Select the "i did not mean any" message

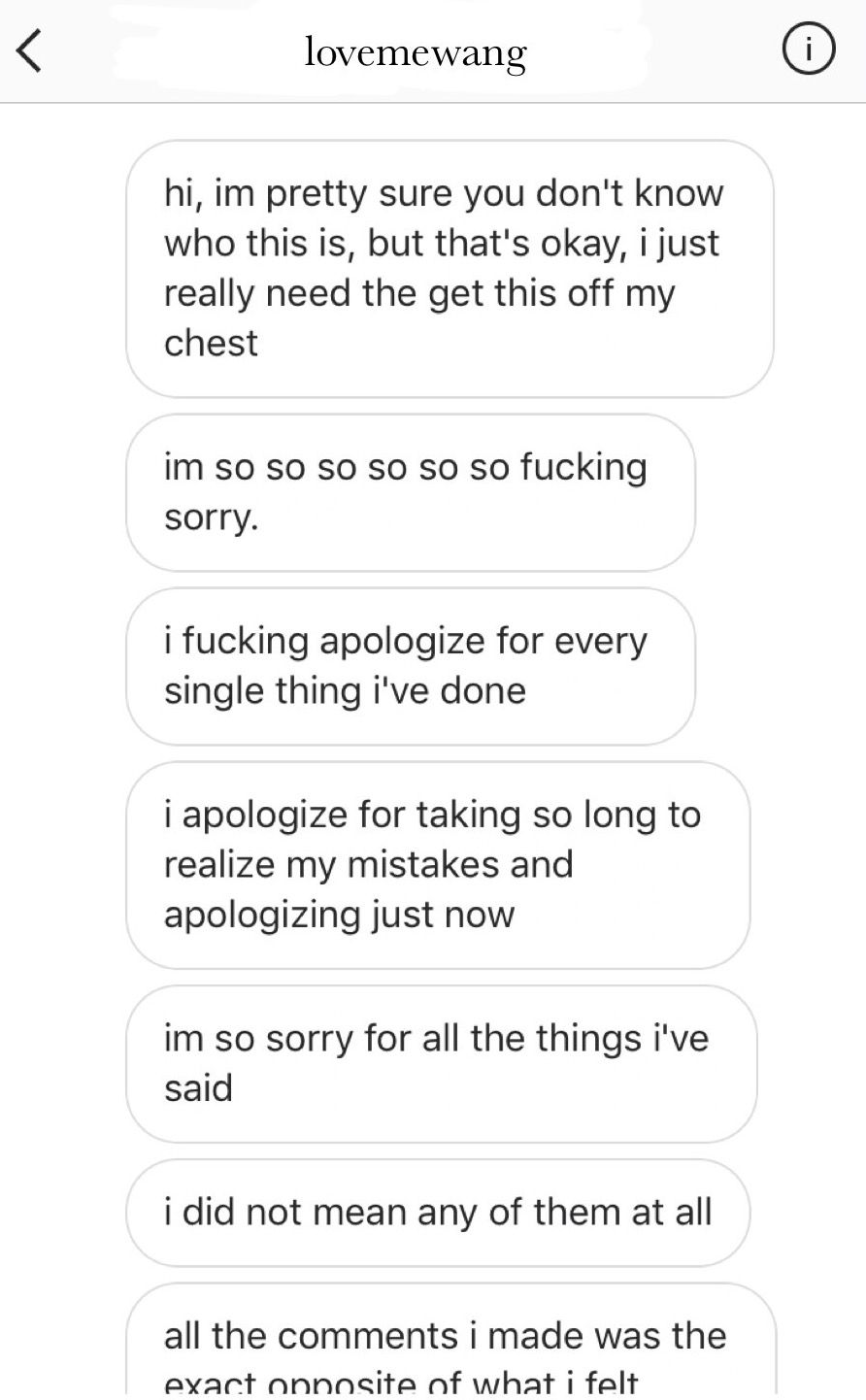[x=437, y=1212]
